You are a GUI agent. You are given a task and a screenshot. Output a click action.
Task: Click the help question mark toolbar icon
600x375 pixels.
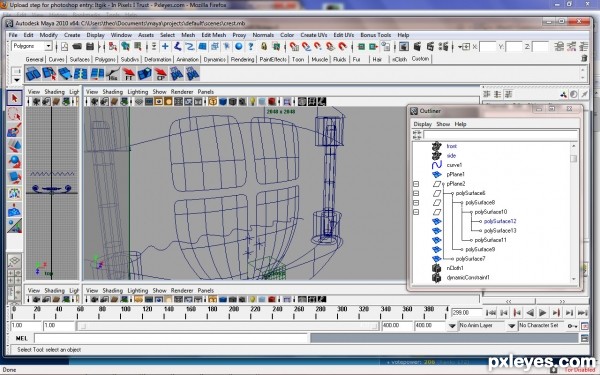point(251,47)
